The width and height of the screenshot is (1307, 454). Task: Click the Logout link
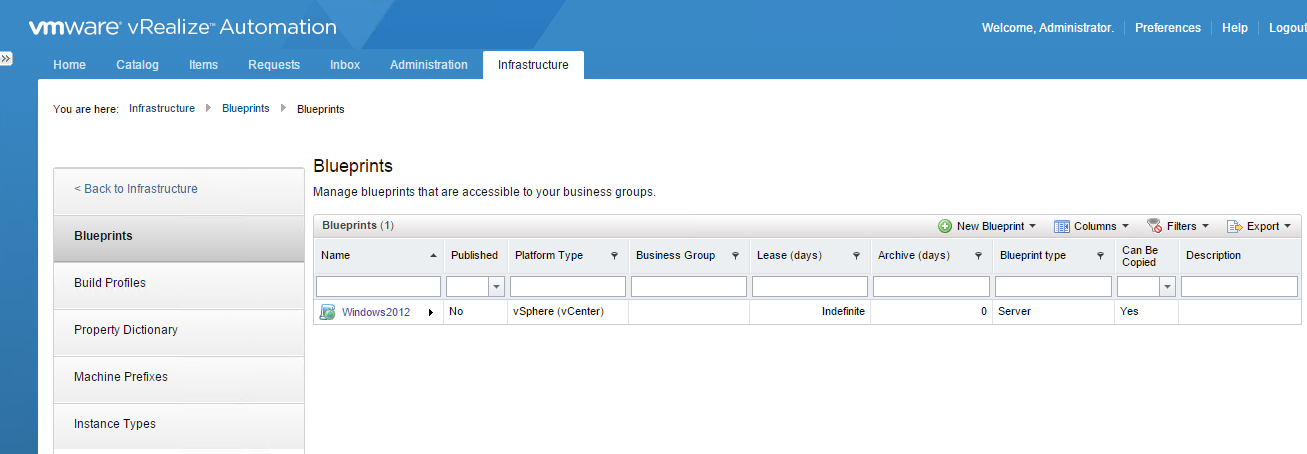(1288, 28)
